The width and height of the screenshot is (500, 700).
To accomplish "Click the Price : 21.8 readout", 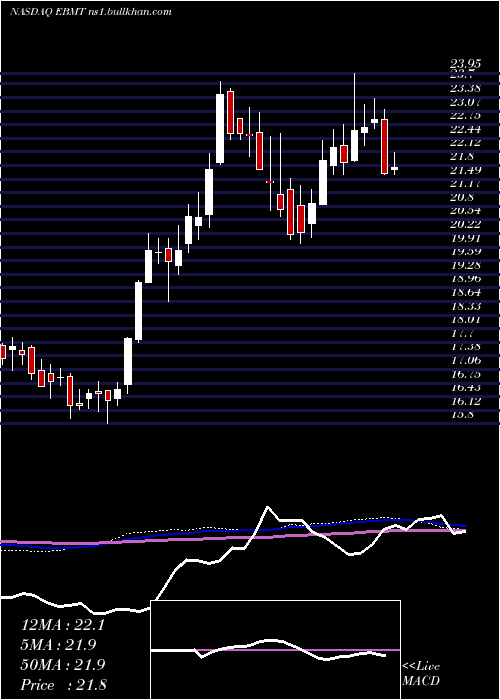I will [64, 685].
